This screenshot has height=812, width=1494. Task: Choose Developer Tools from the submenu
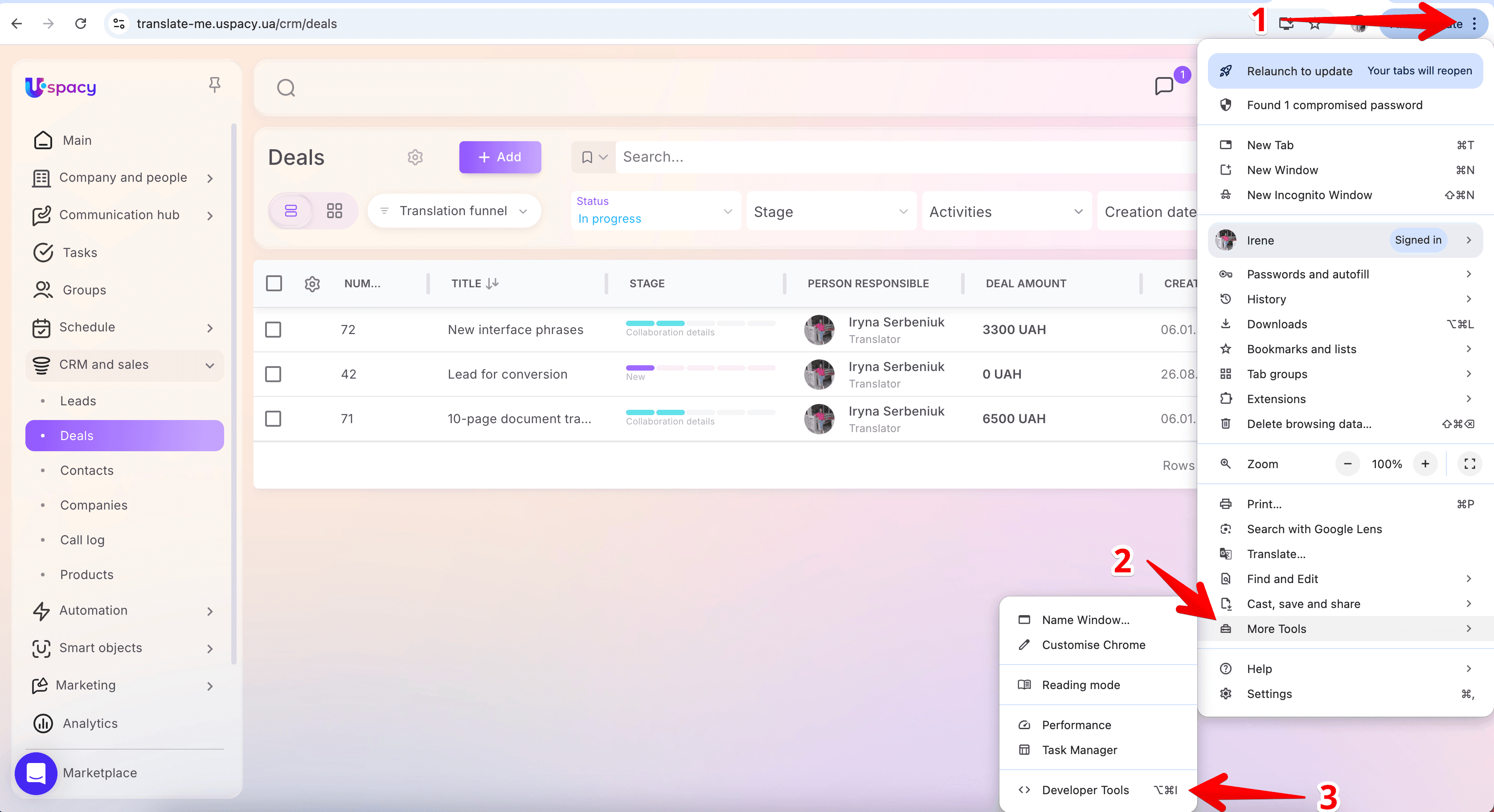click(x=1085, y=790)
